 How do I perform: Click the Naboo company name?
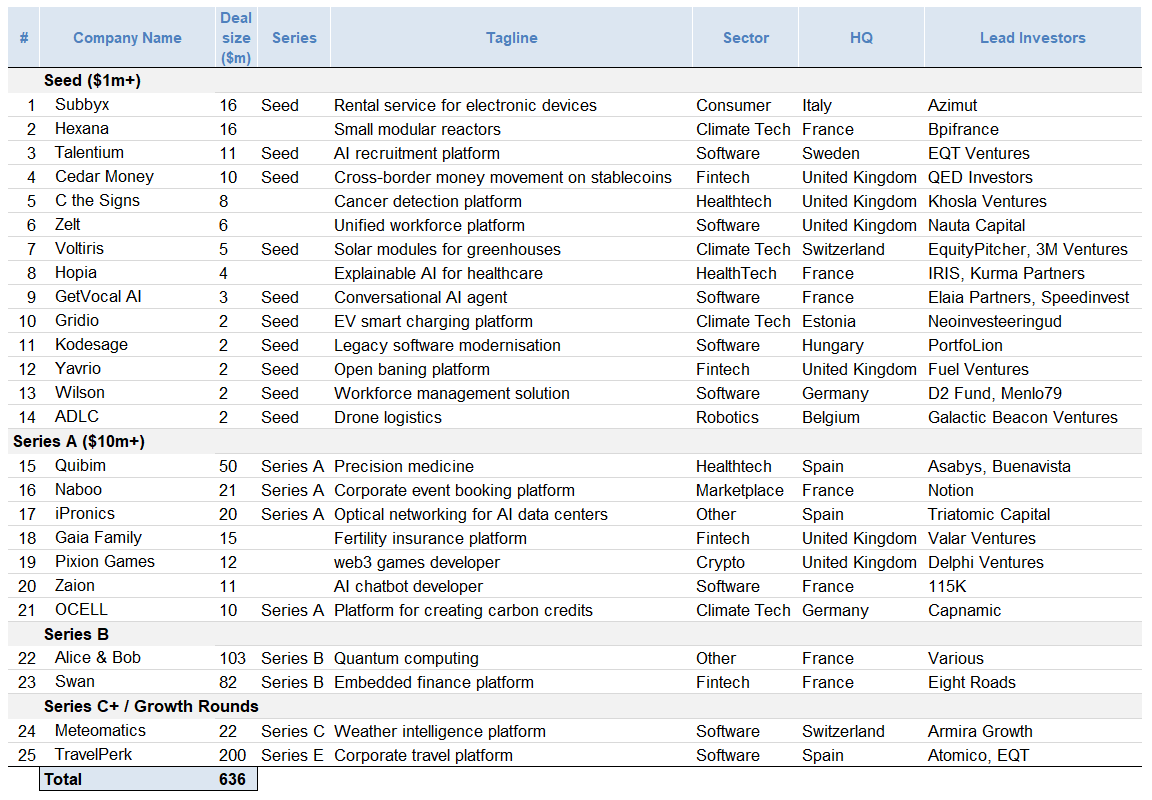click(x=79, y=490)
